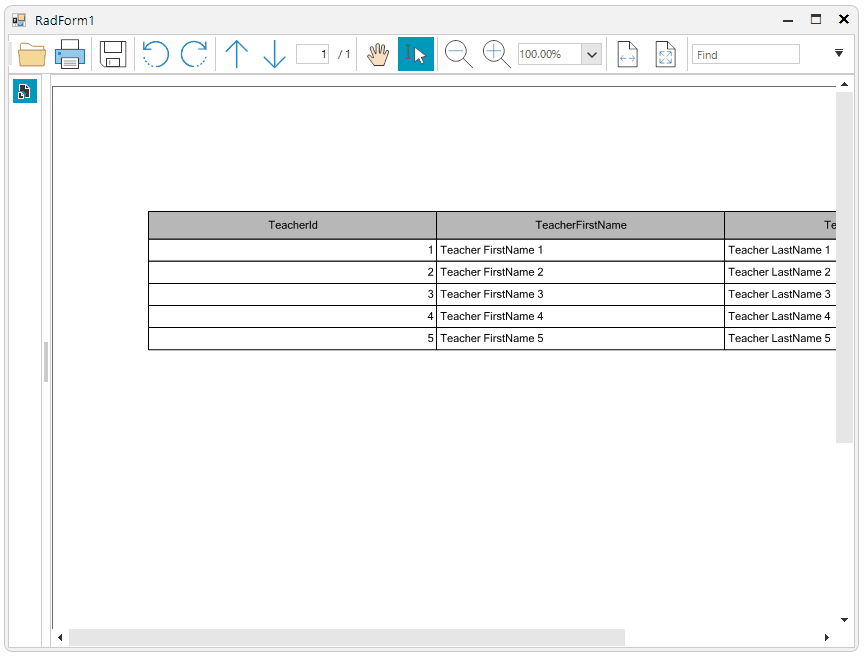Open a document using the folder icon
Image resolution: width=865 pixels, height=656 pixels.
point(31,54)
